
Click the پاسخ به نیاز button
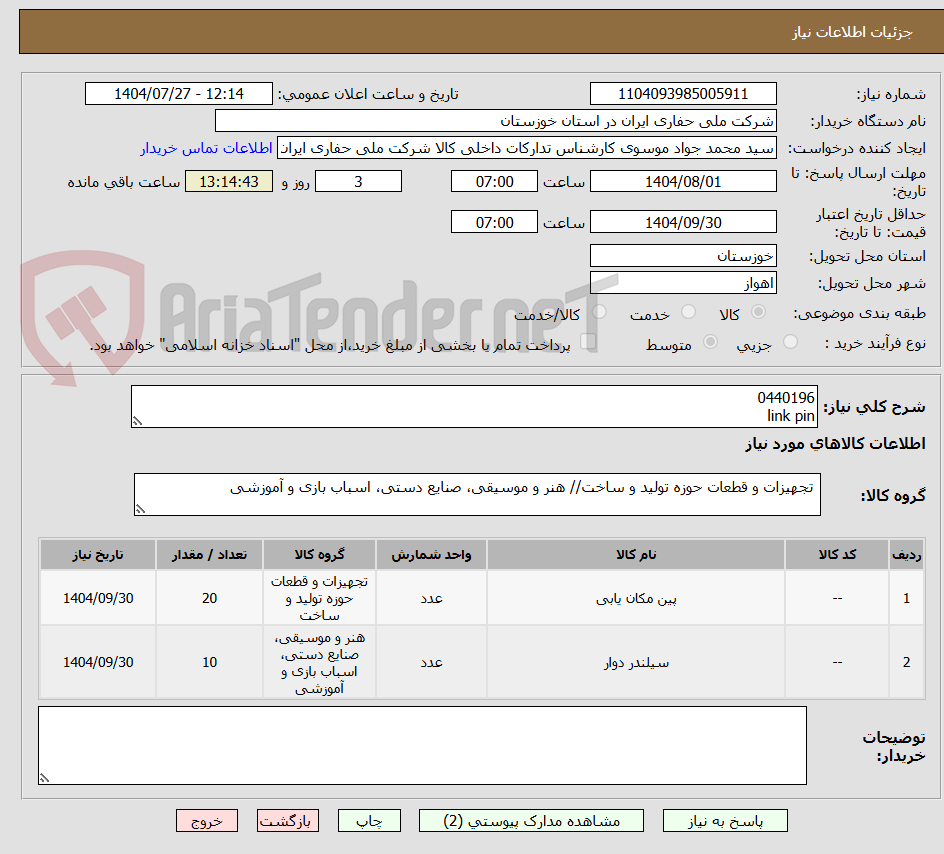click(725, 821)
